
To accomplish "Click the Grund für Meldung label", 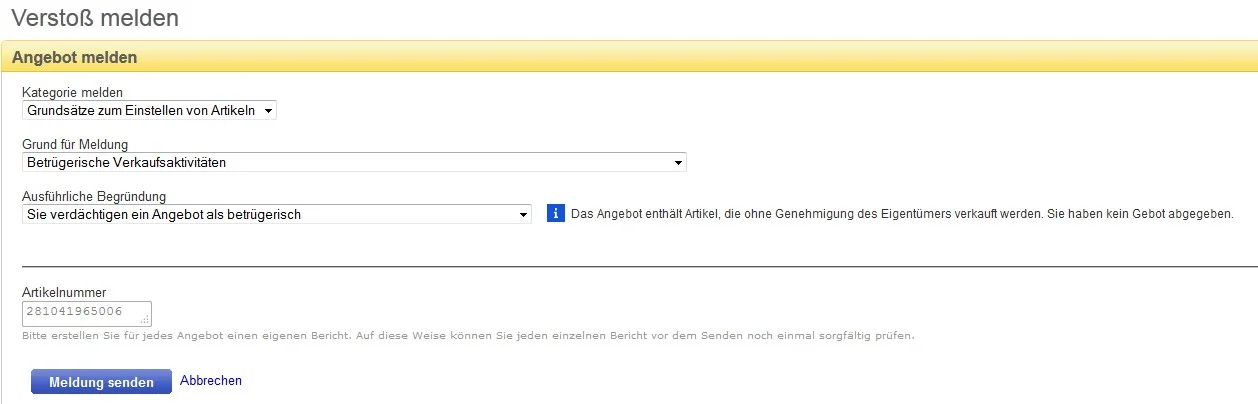I will point(75,145).
